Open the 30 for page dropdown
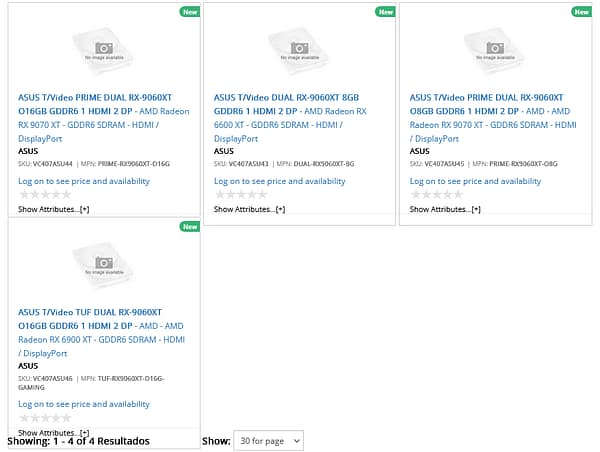The image size is (600, 452). [x=267, y=441]
